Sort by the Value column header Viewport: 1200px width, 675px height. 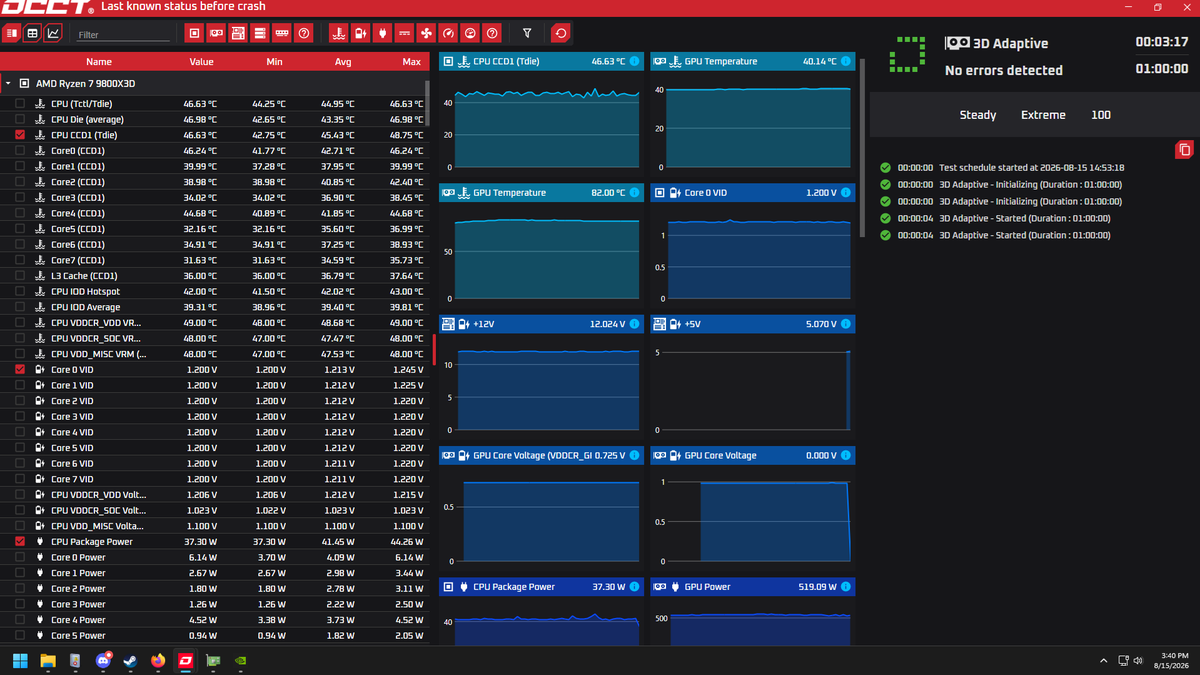coord(202,62)
